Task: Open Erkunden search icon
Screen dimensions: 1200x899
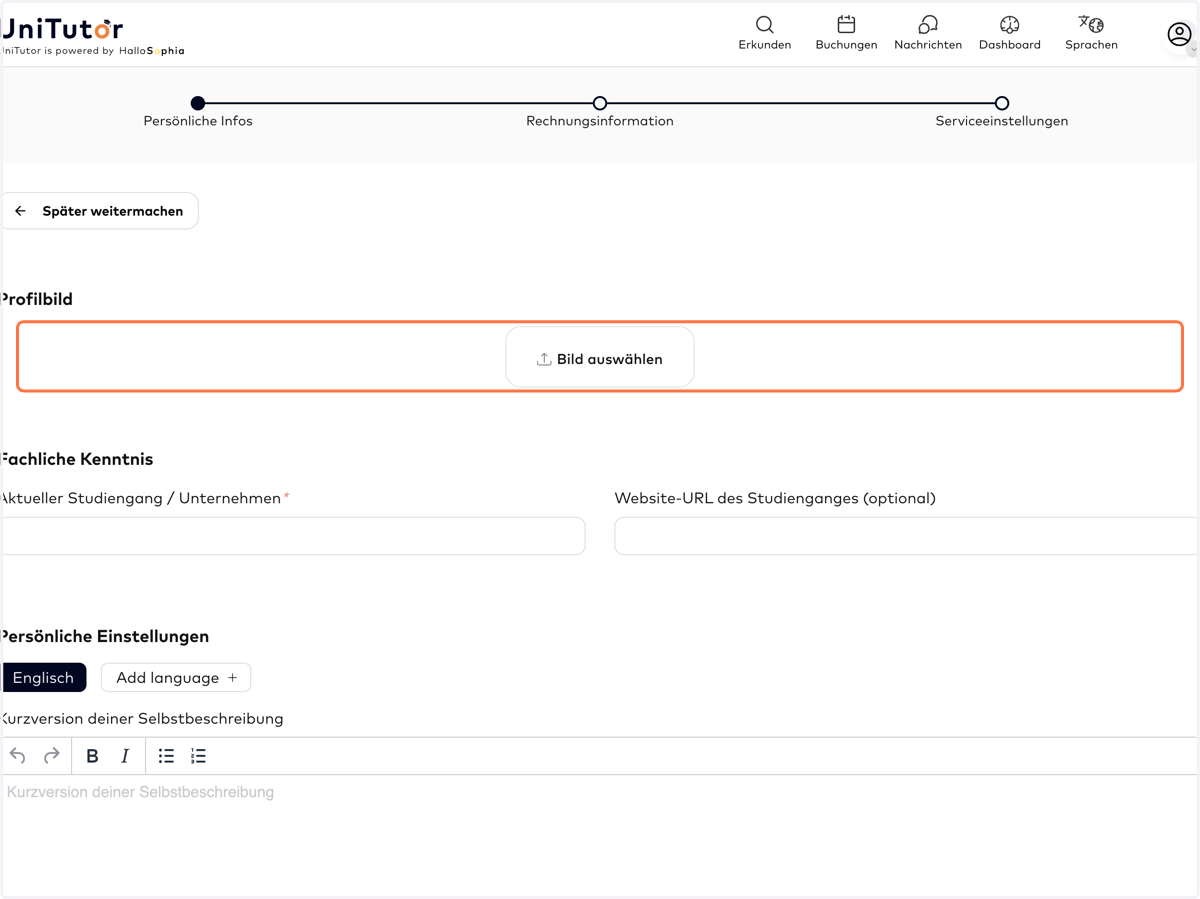Action: pos(765,24)
